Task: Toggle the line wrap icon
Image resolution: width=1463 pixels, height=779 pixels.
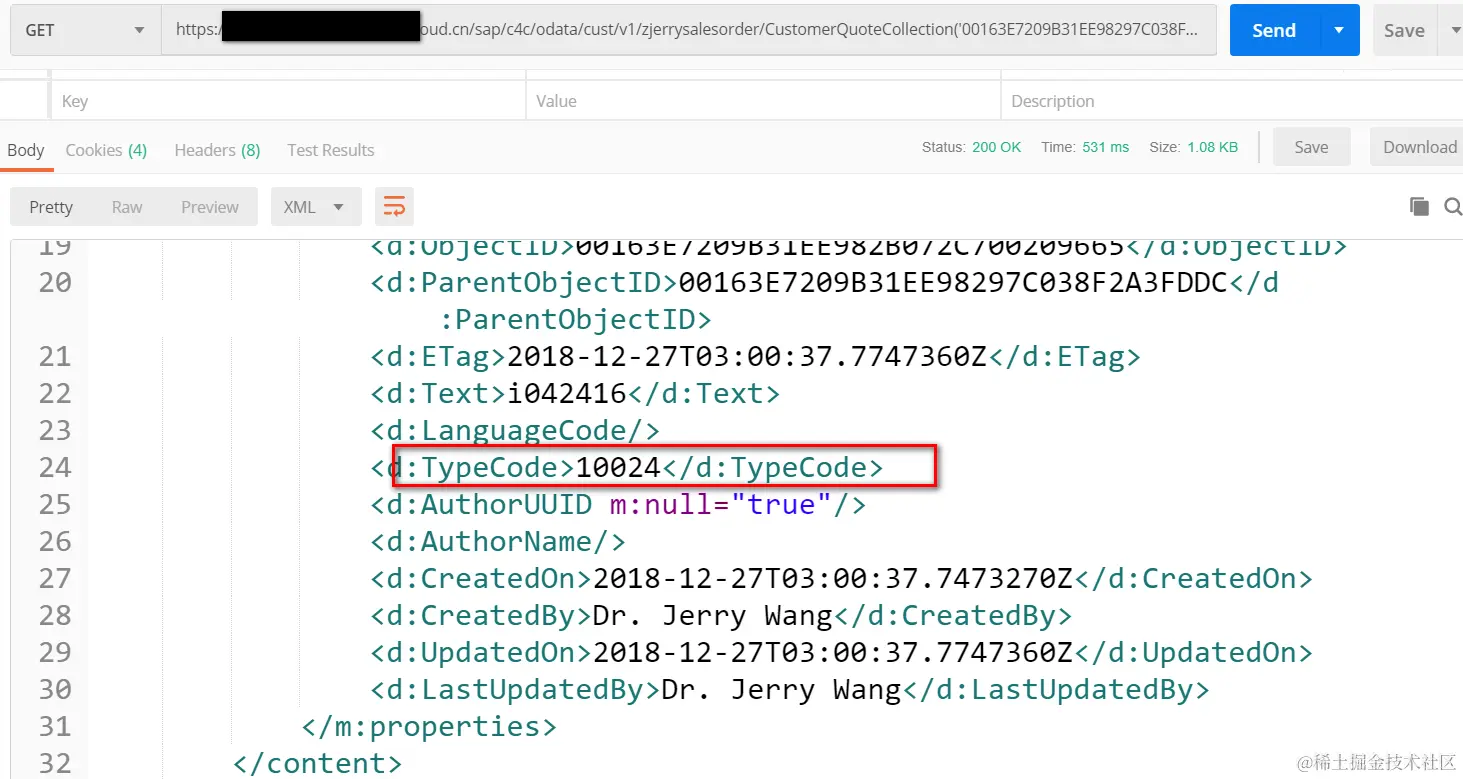Action: pos(394,207)
